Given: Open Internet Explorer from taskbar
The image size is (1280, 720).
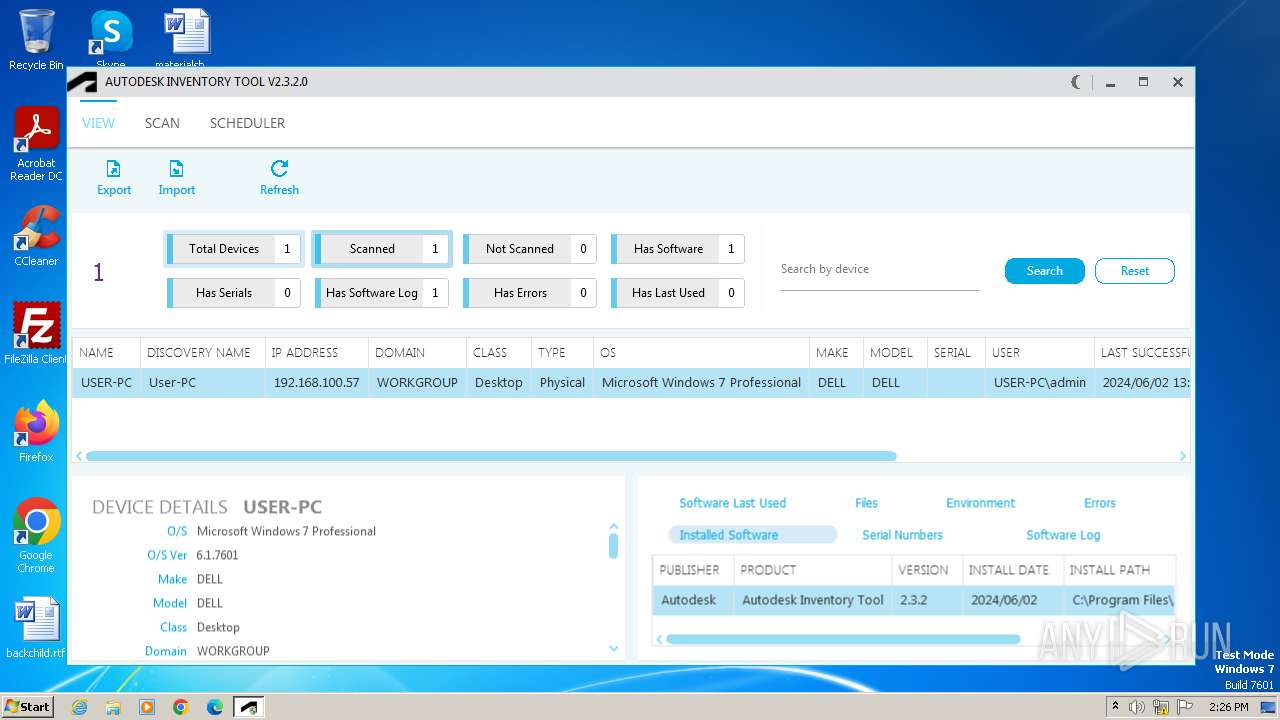Looking at the screenshot, I should click(79, 707).
